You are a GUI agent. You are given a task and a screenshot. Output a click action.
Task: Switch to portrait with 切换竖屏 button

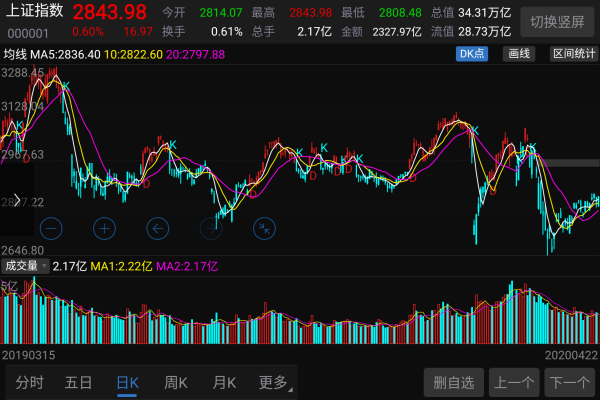click(x=557, y=22)
